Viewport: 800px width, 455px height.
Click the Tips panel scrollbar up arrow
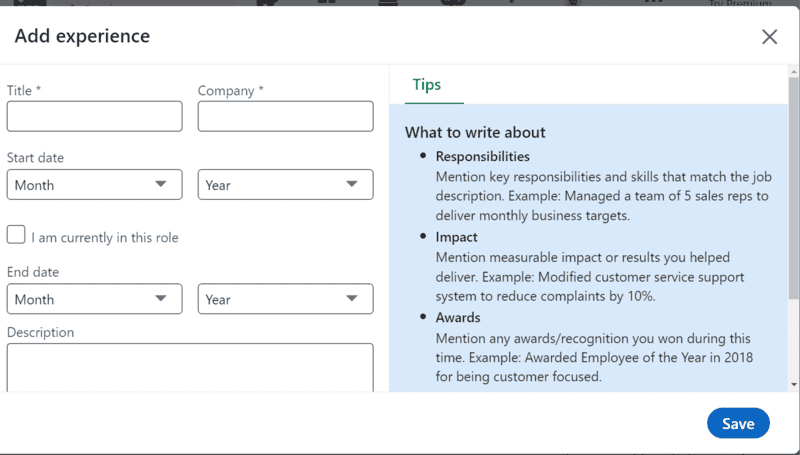tap(793, 71)
